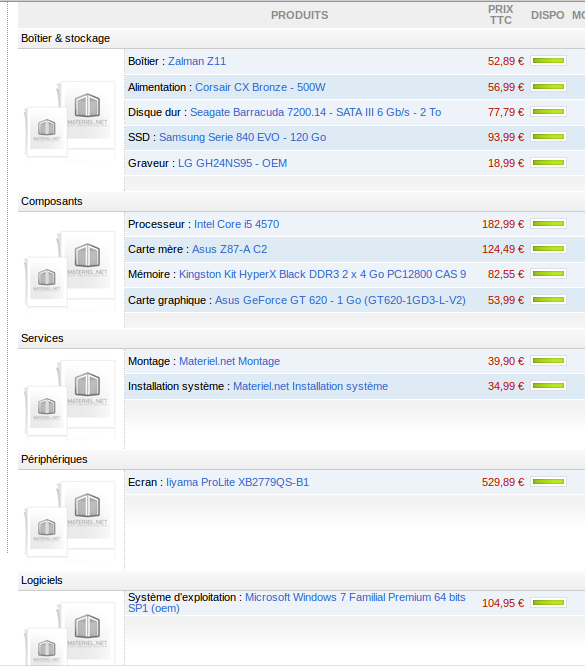Image resolution: width=585 pixels, height=666 pixels.
Task: Click availability bar for Seagate Barracuda
Action: coord(548,112)
